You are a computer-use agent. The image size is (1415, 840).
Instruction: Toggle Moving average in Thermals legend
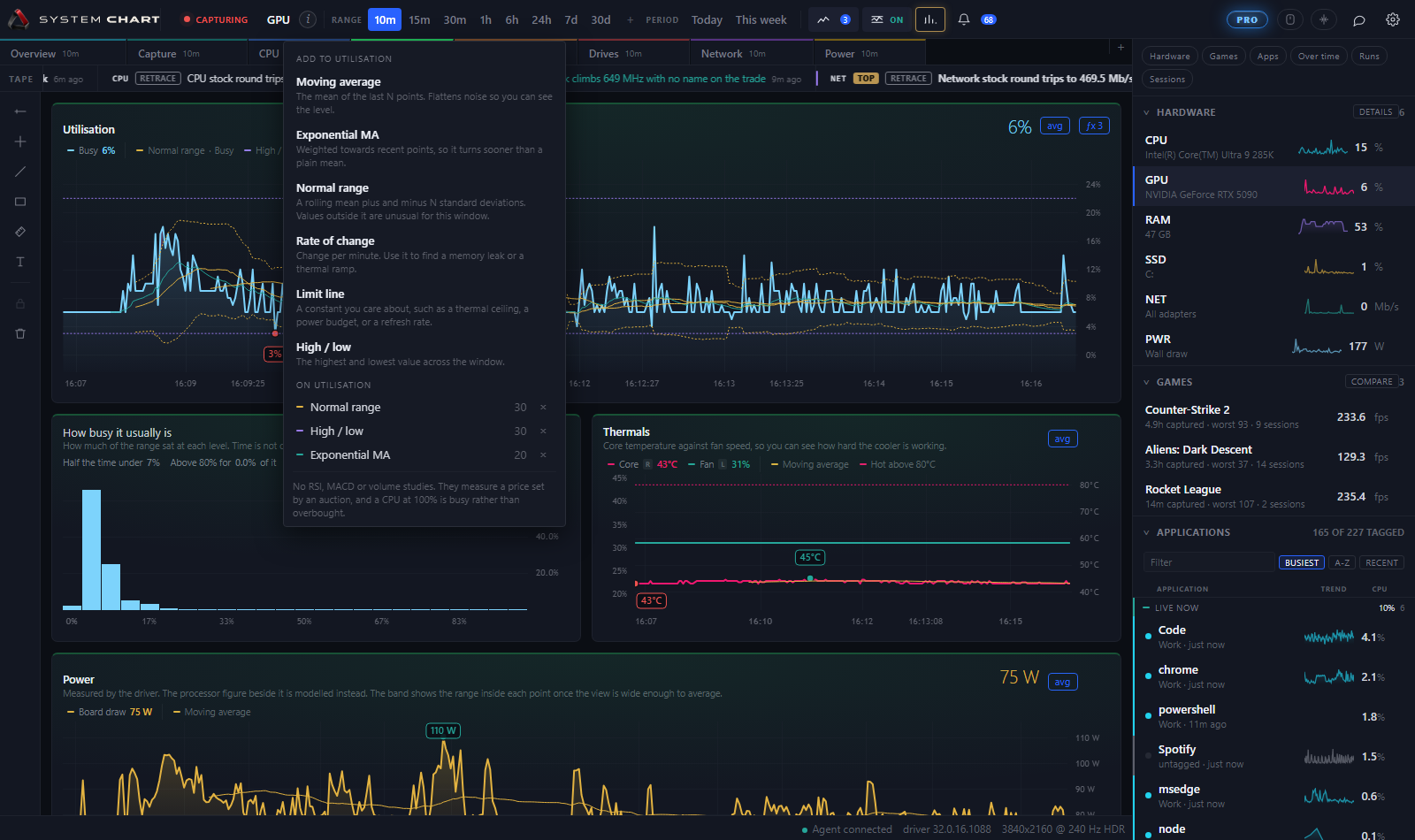point(809,464)
